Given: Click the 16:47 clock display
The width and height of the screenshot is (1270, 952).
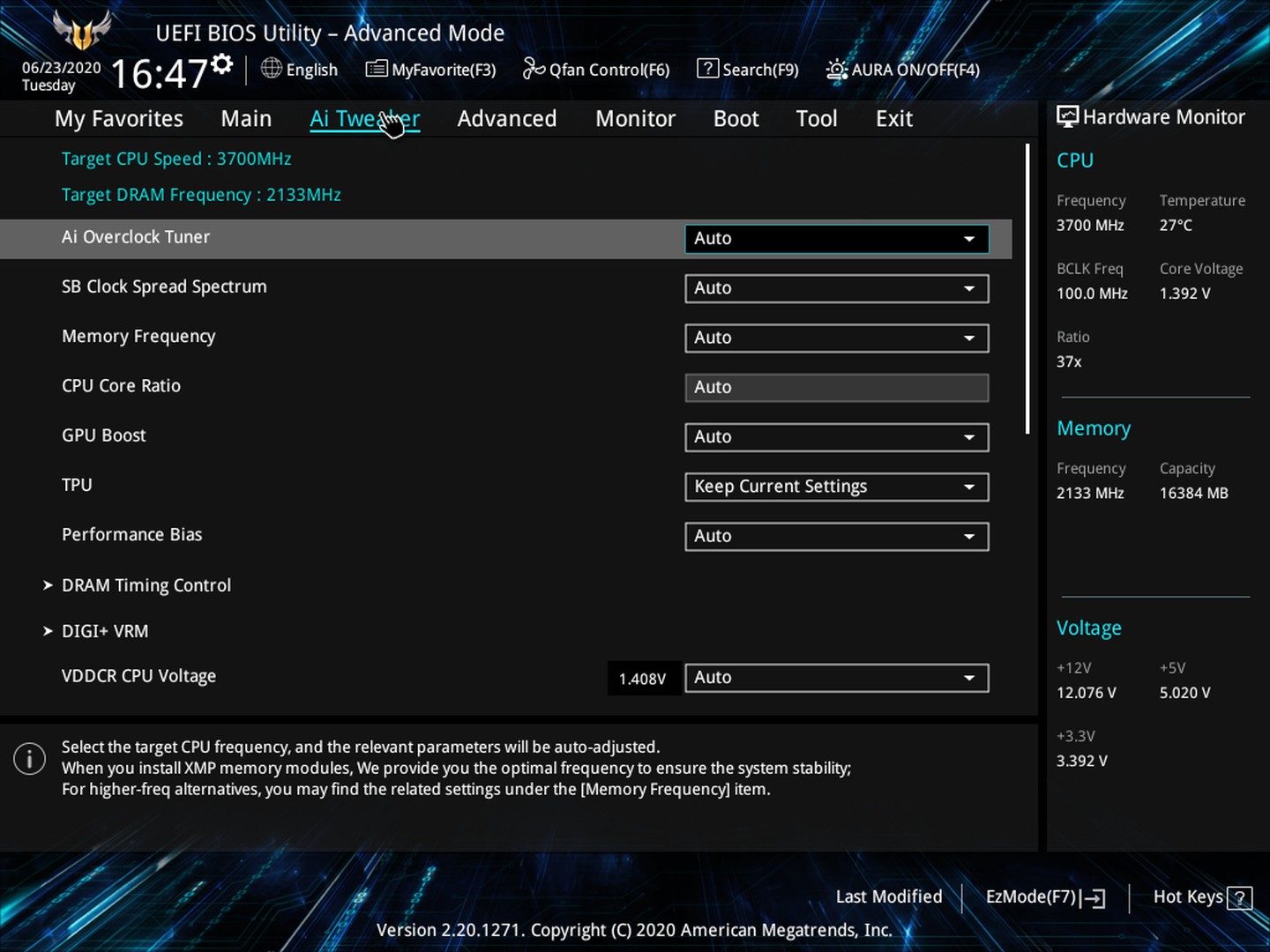Looking at the screenshot, I should (159, 74).
